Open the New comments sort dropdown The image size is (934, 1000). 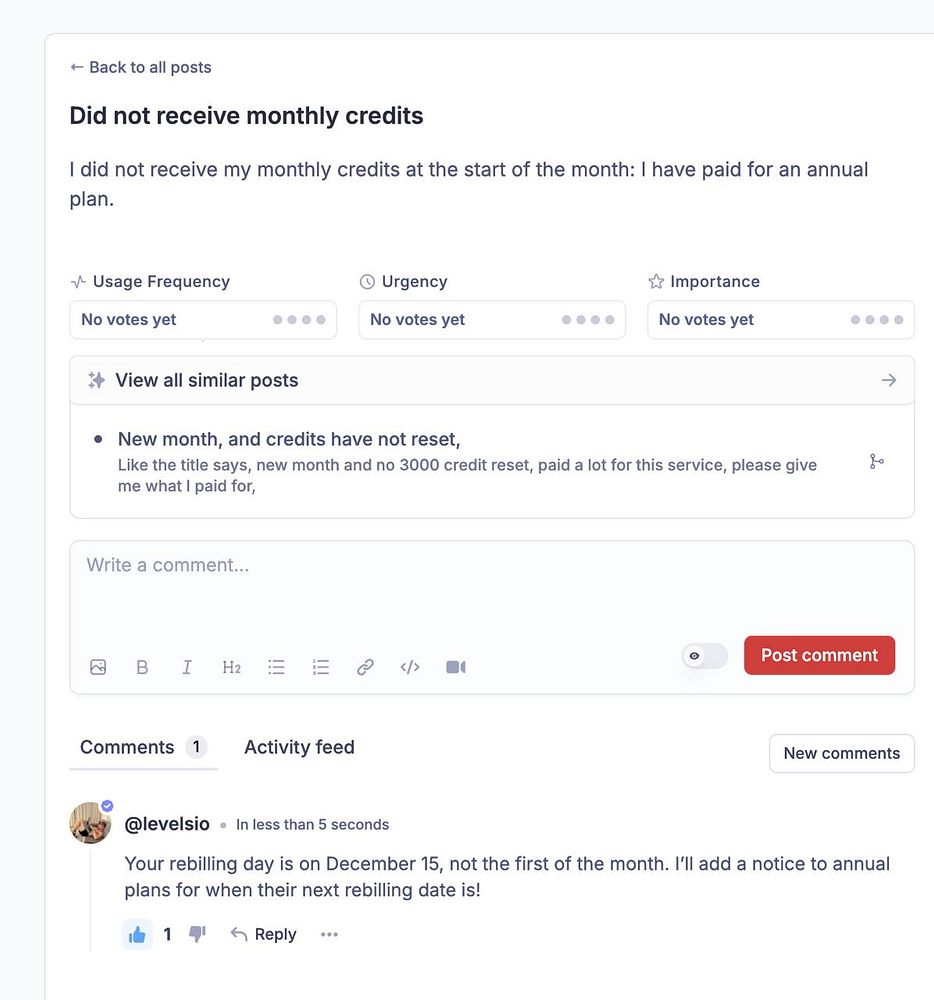(x=841, y=753)
